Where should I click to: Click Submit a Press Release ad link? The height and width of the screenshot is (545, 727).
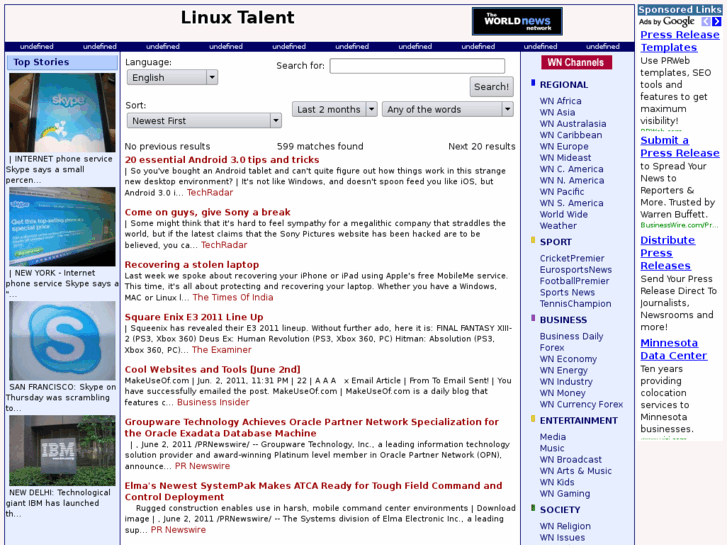(680, 147)
